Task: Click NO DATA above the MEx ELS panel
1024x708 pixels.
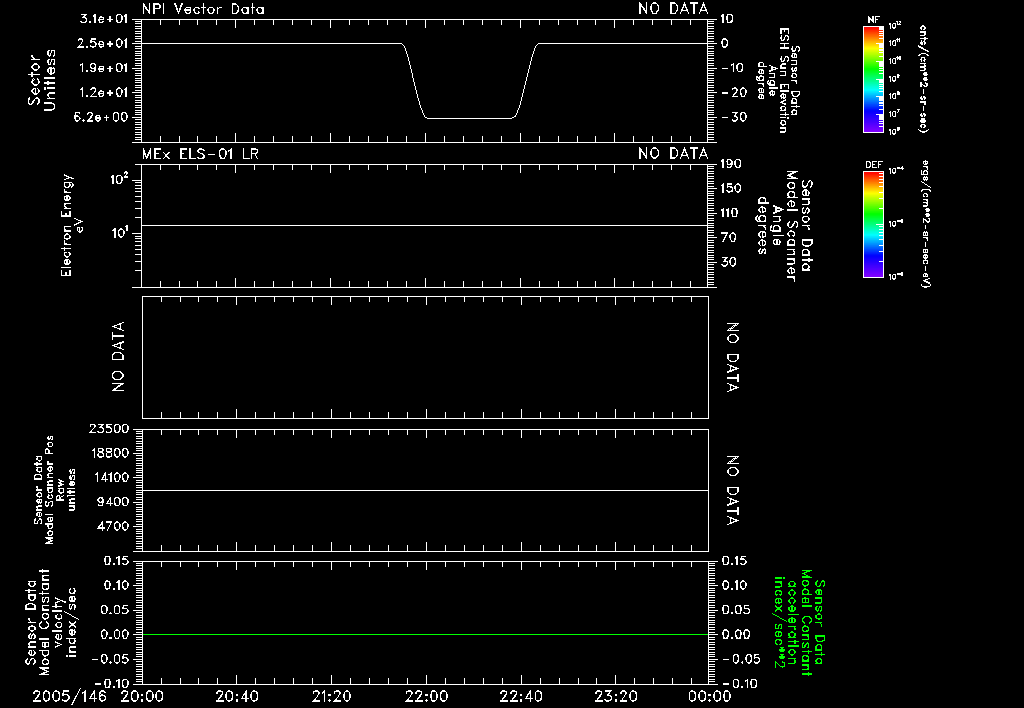Action: pos(673,153)
